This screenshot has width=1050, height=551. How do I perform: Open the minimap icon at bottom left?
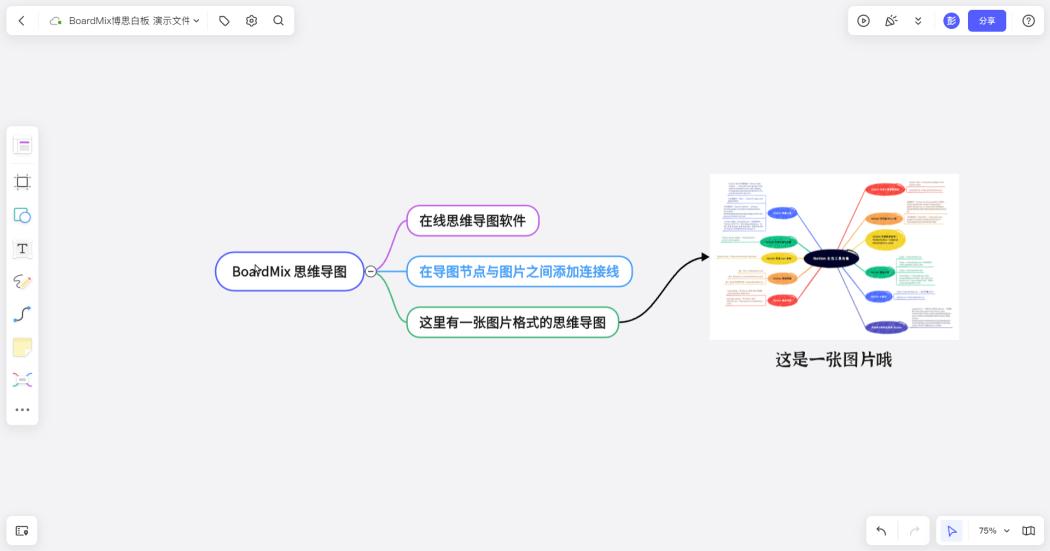click(x=22, y=531)
